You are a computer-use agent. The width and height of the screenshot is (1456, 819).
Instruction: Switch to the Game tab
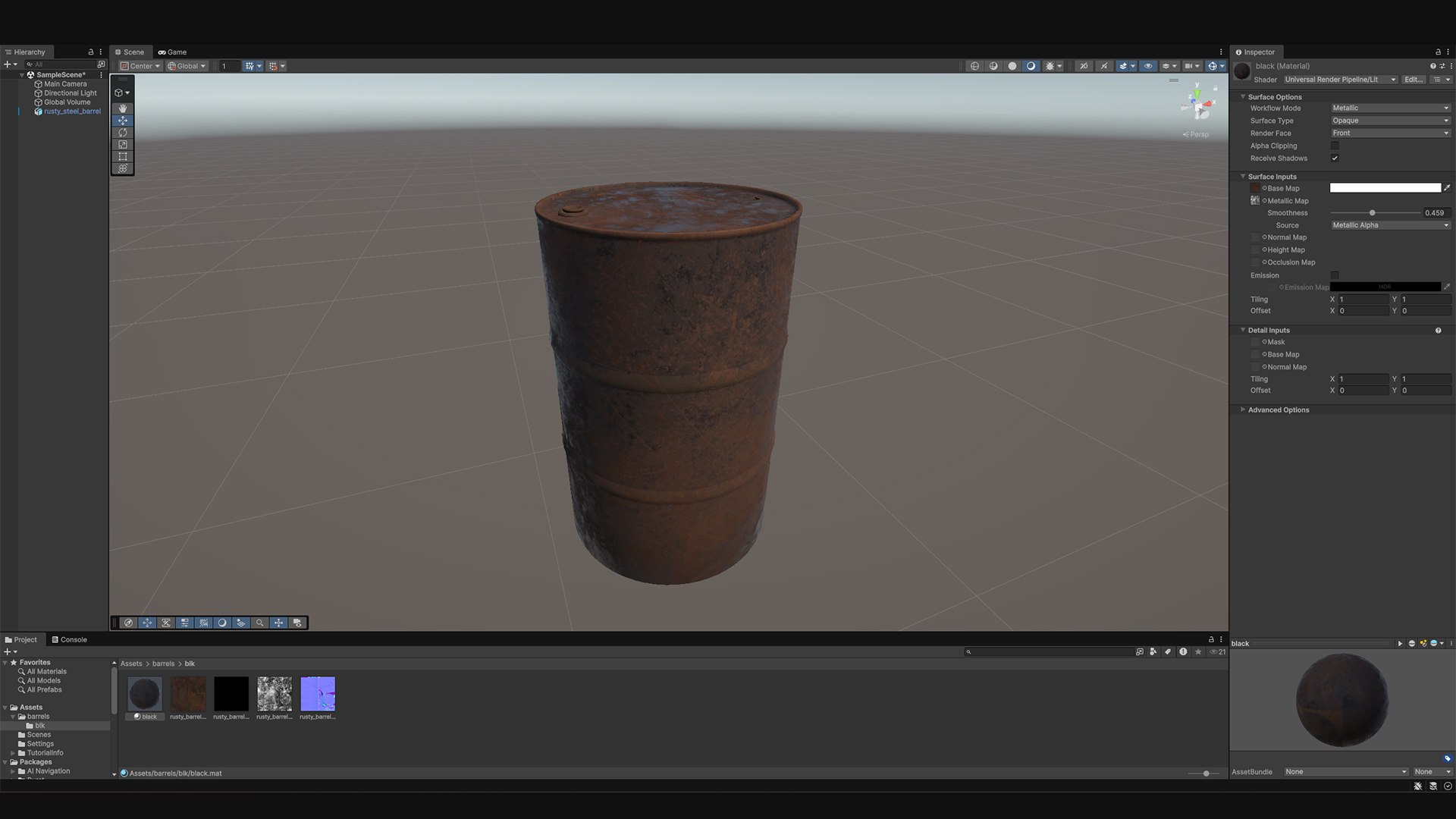[x=172, y=52]
